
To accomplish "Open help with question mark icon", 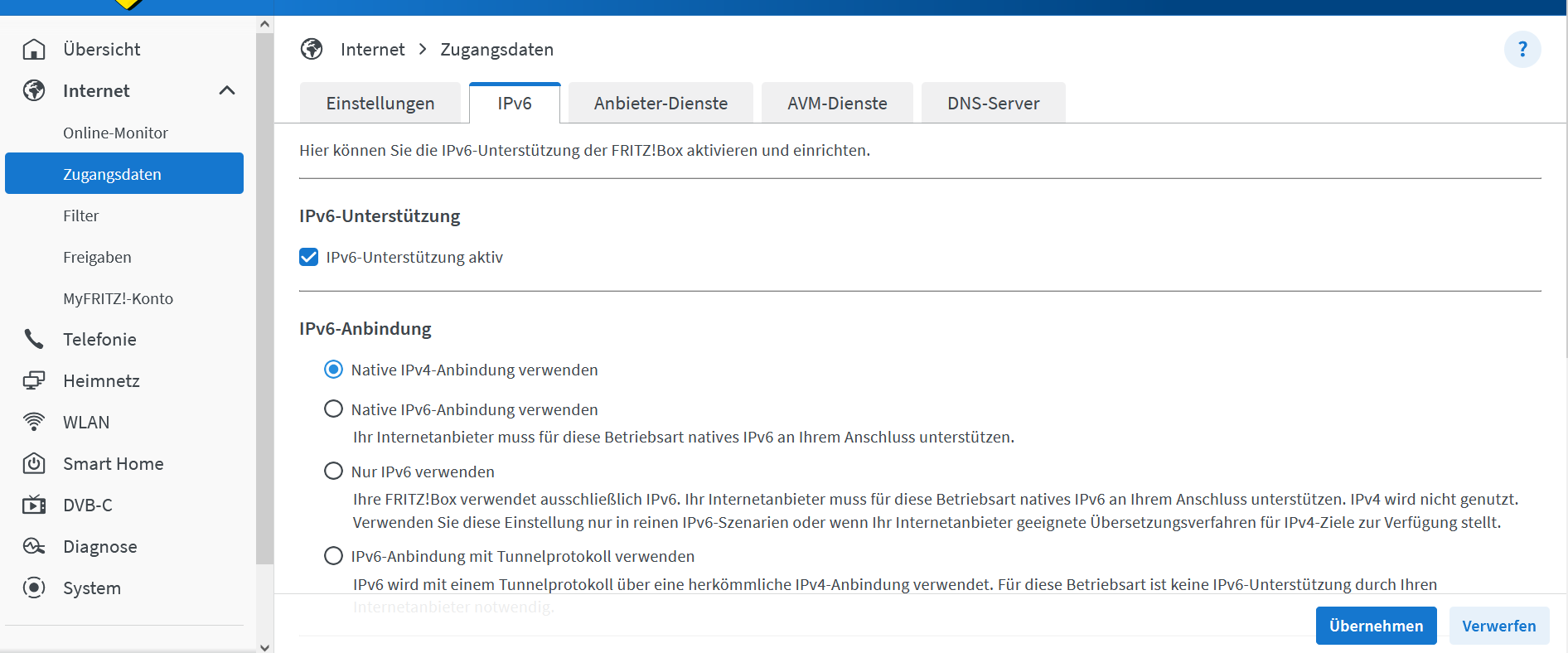I will tap(1522, 50).
